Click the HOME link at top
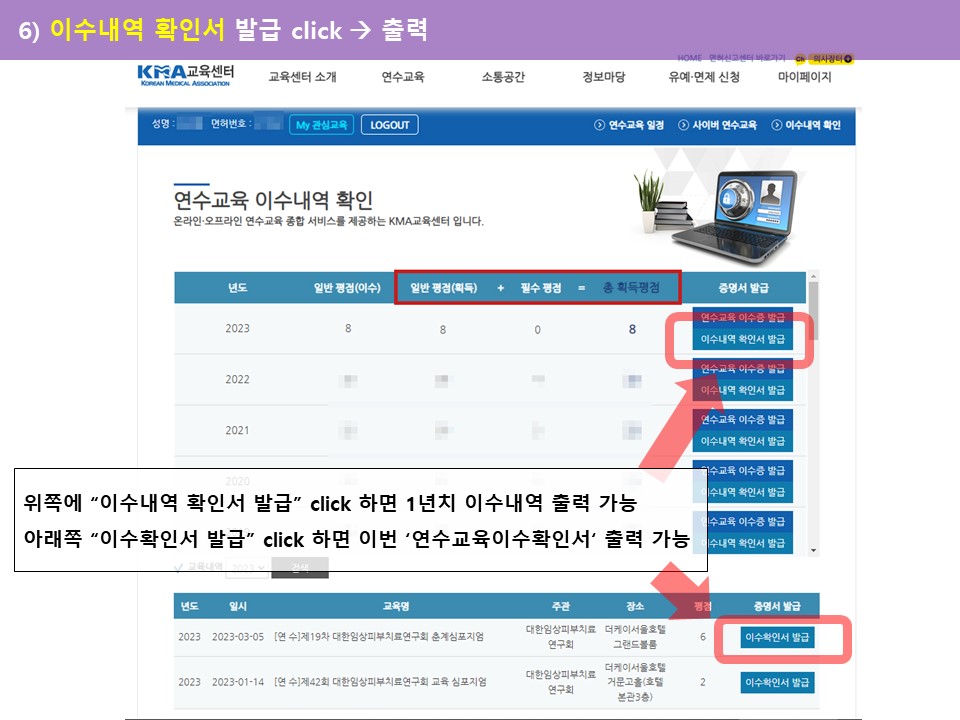960x720 pixels. point(689,59)
